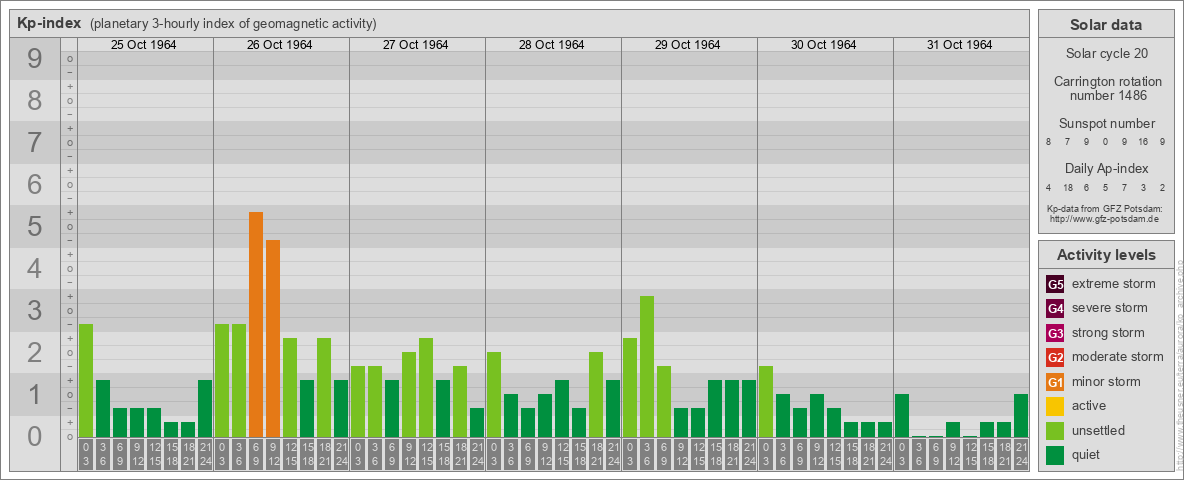1184x480 pixels.
Task: Click the tallest orange bar on 26 Oct
Action: [256, 325]
